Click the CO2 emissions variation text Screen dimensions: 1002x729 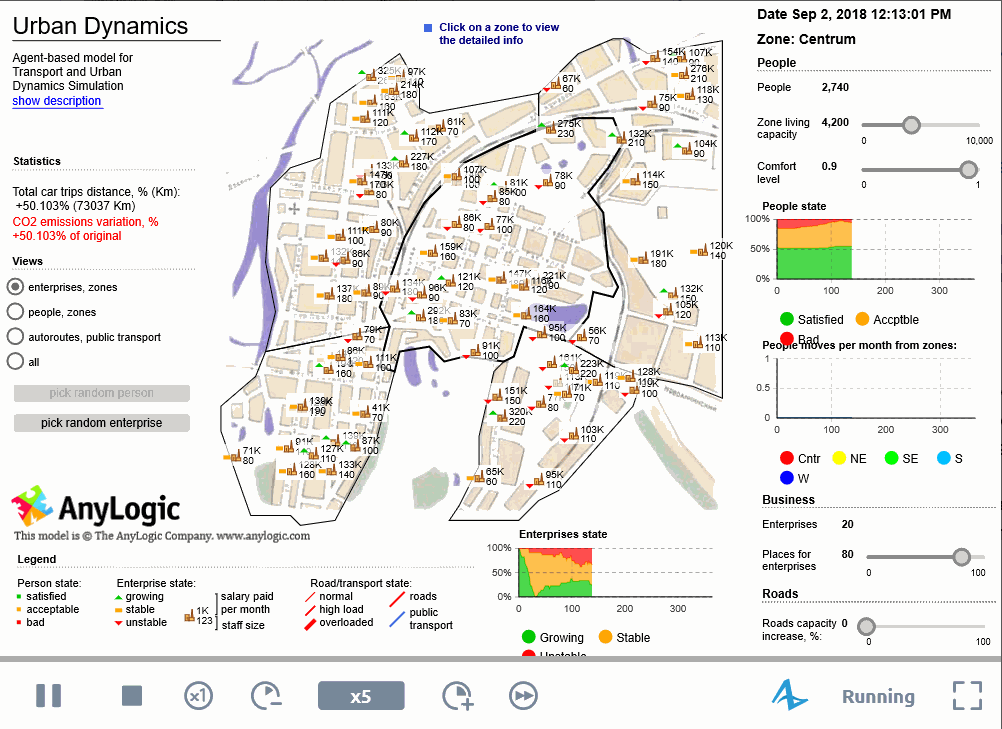tap(86, 229)
